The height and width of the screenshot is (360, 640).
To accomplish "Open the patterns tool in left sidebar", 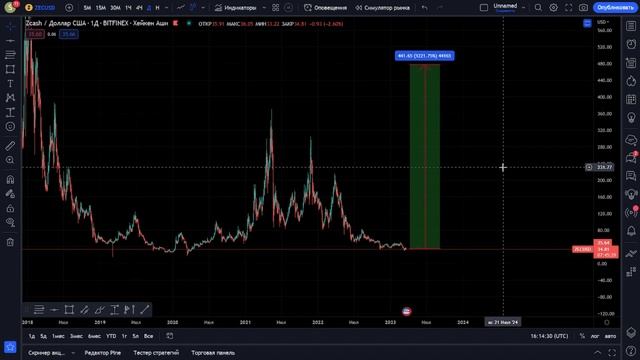I will [10, 98].
